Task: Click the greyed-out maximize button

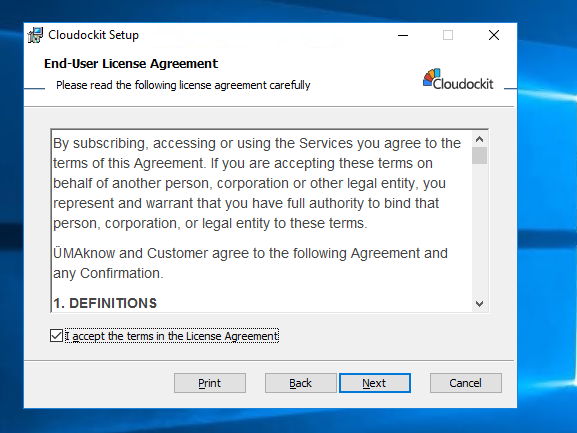Action: (x=447, y=35)
